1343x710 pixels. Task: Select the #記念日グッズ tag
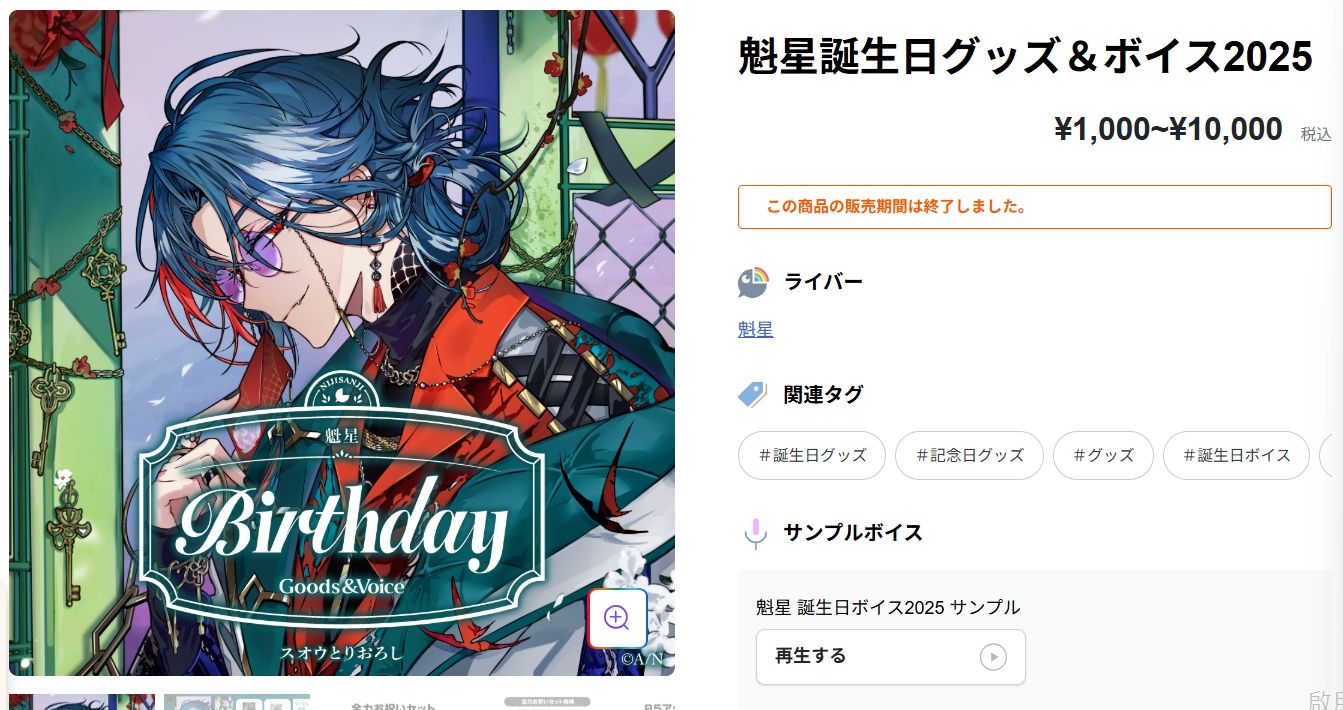point(970,455)
